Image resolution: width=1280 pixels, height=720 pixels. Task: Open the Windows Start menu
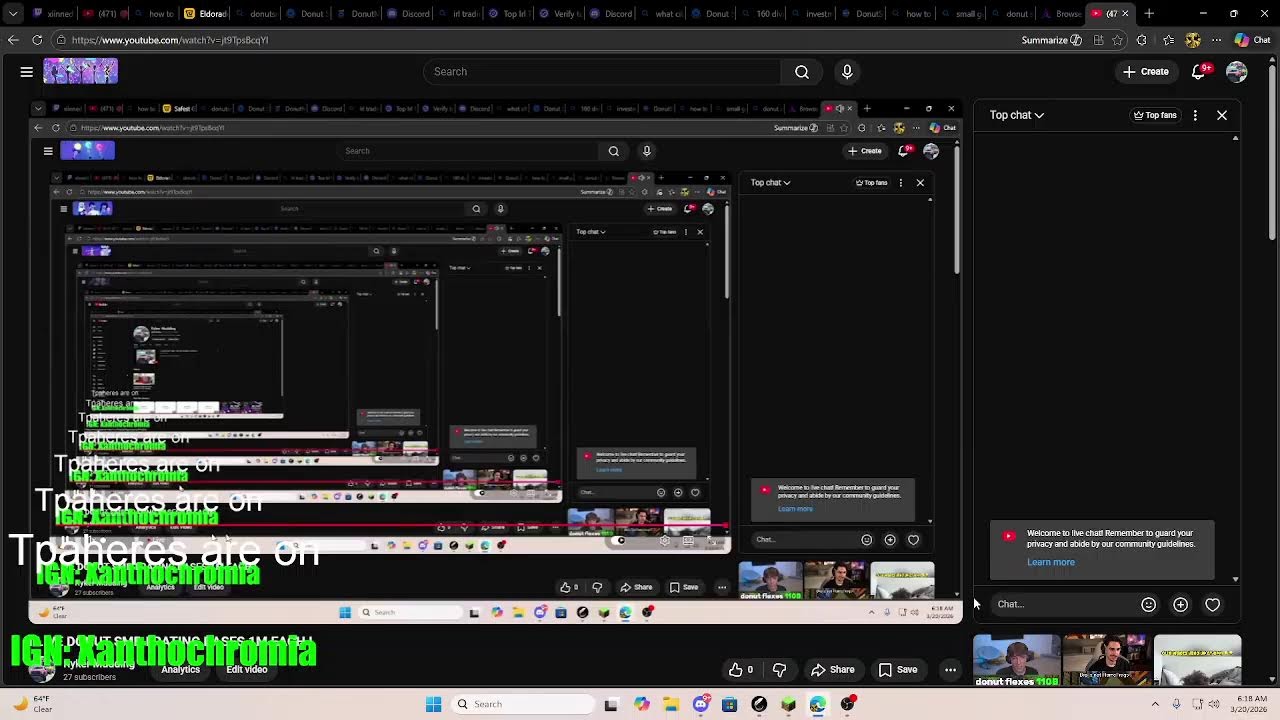click(x=433, y=704)
